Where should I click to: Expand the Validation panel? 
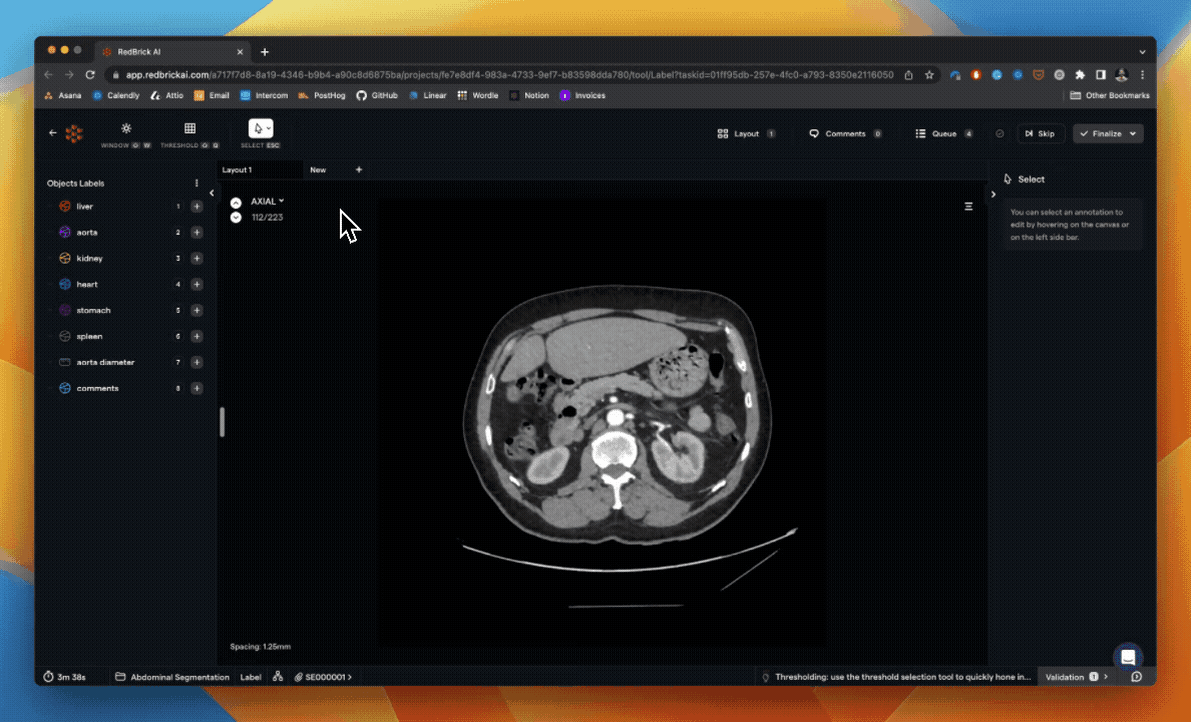point(1077,676)
